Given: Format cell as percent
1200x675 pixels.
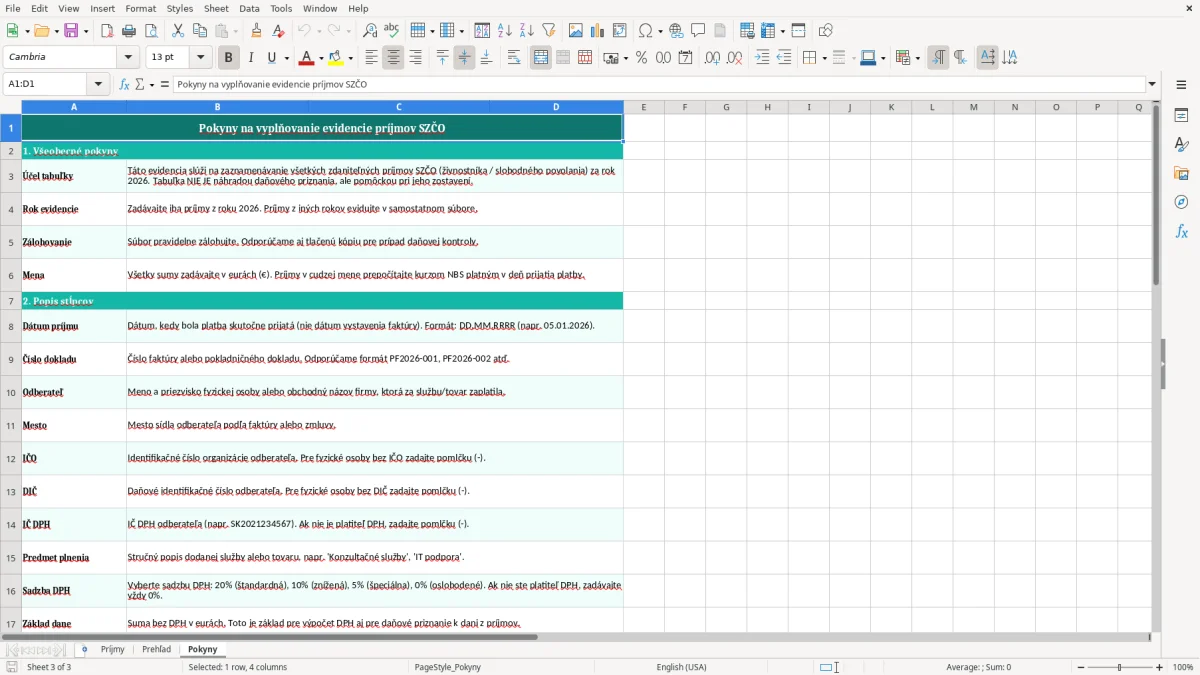Looking at the screenshot, I should [642, 58].
